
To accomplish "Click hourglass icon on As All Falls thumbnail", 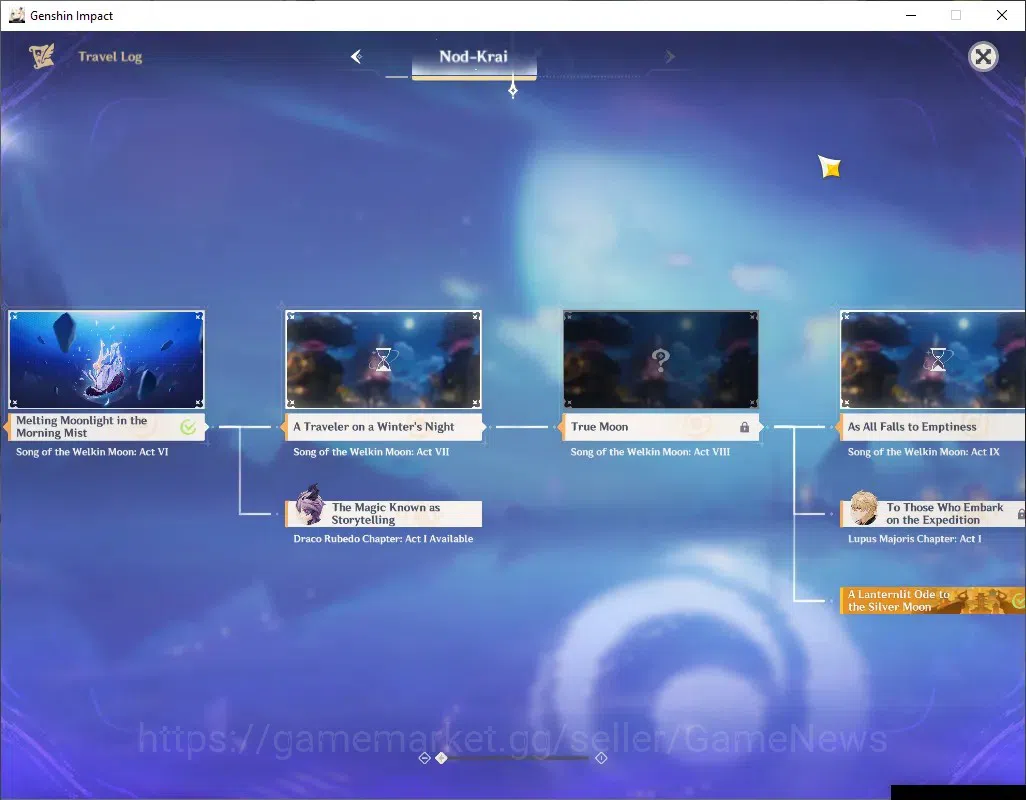I will point(938,359).
